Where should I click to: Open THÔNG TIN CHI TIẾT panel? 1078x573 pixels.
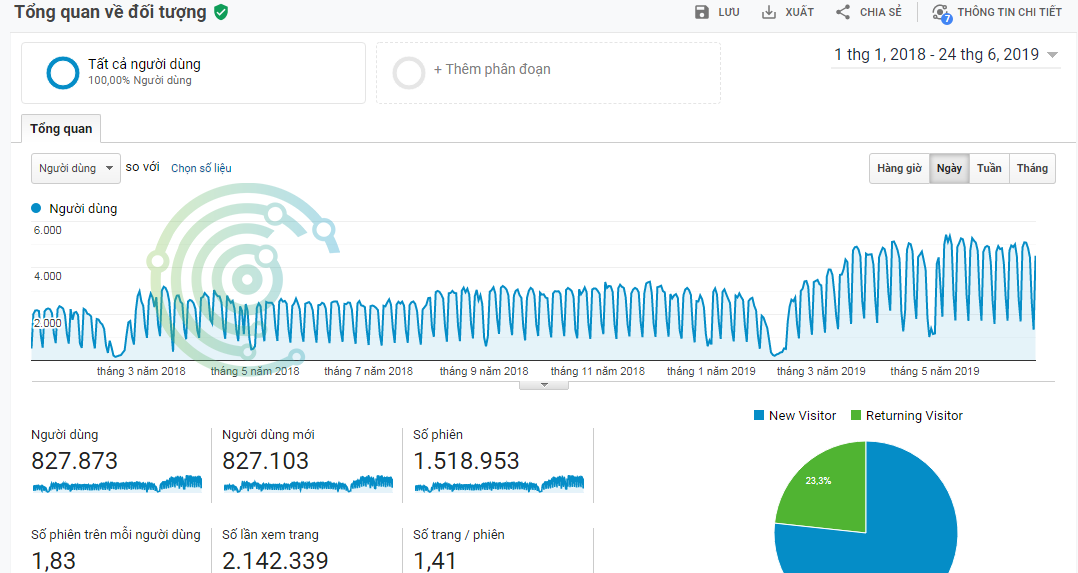[1009, 12]
